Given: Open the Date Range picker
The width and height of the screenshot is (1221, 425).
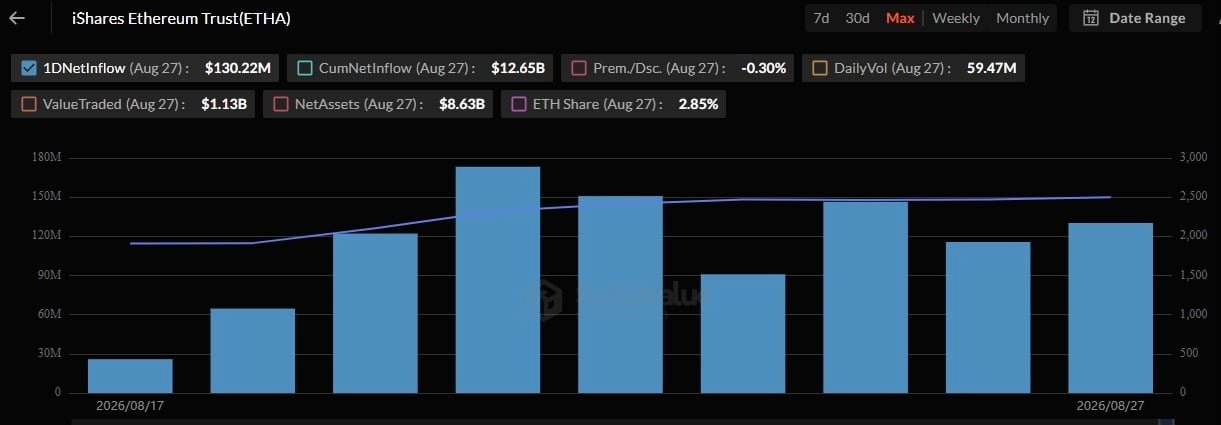Looking at the screenshot, I should coord(1135,18).
